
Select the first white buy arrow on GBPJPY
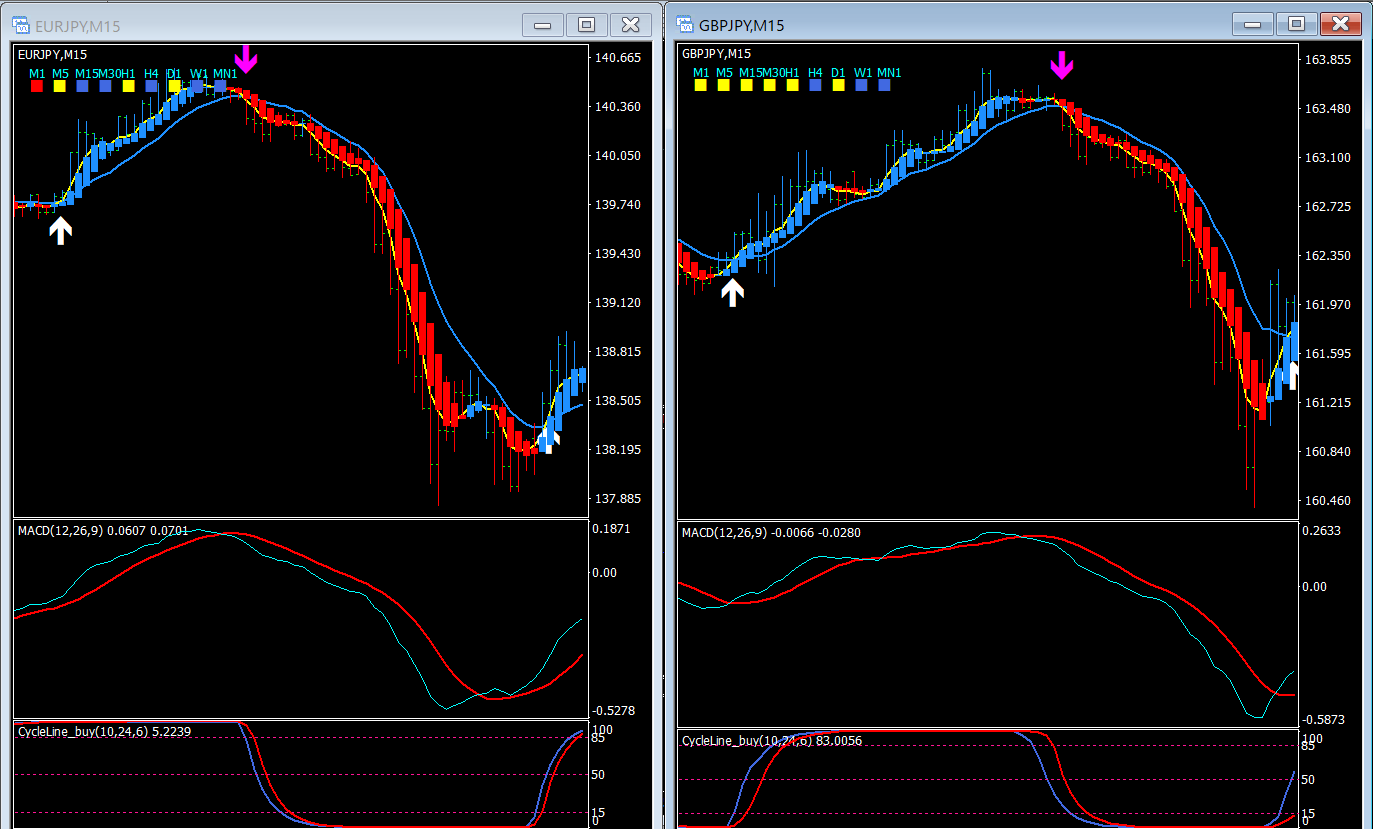click(x=733, y=292)
